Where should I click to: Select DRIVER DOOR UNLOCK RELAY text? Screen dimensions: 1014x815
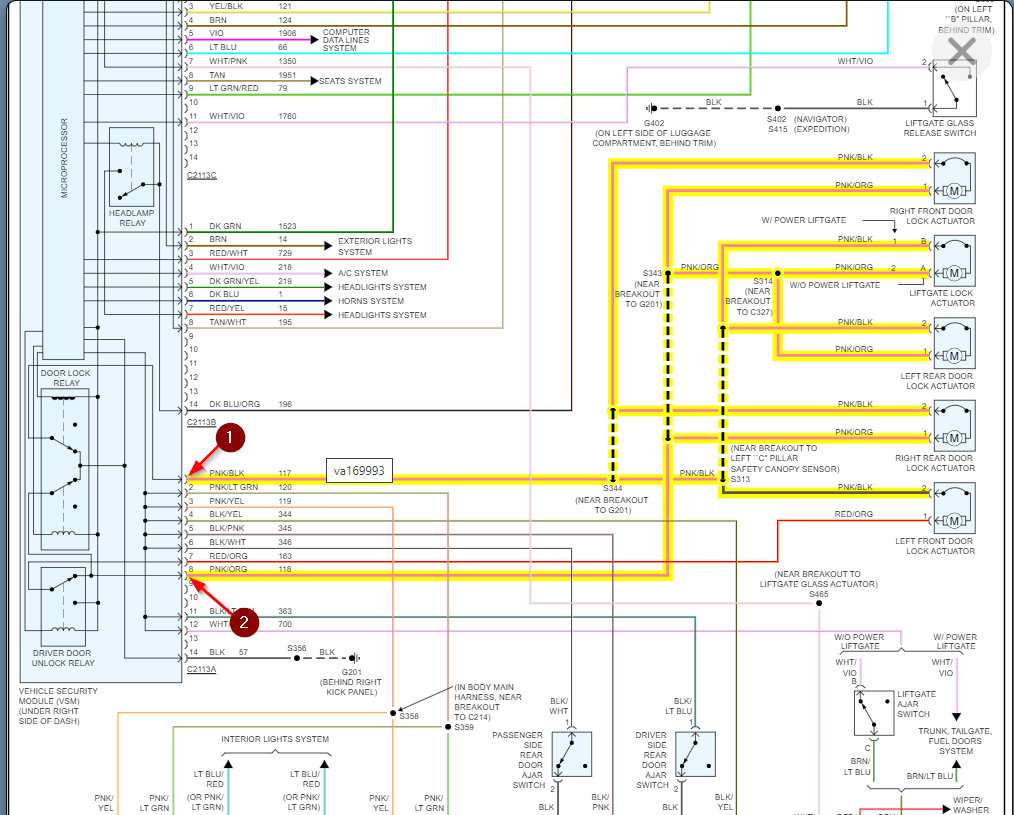click(63, 658)
